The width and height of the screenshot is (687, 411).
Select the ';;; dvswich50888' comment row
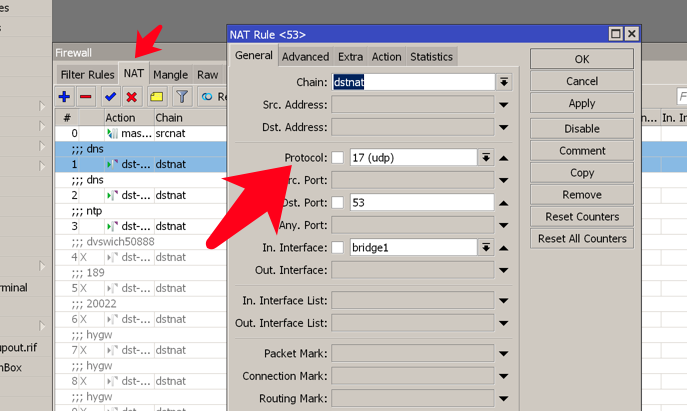click(141, 242)
